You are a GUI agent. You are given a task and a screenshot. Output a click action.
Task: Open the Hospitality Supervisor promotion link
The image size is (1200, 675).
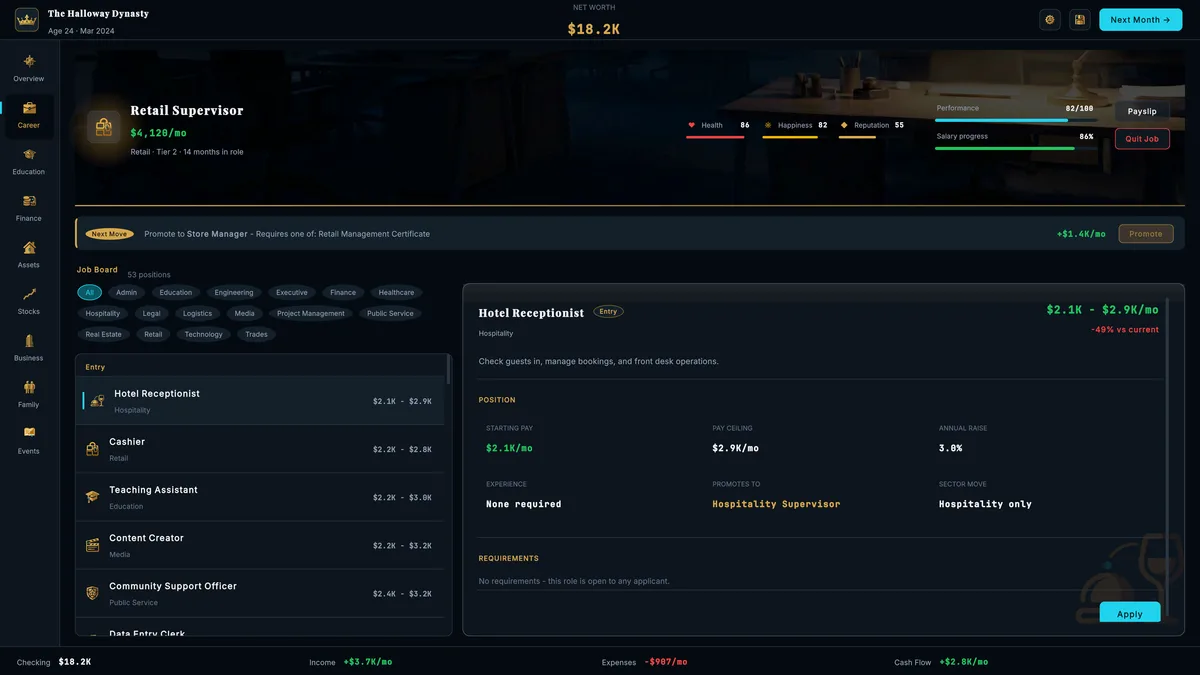pyautogui.click(x=776, y=504)
